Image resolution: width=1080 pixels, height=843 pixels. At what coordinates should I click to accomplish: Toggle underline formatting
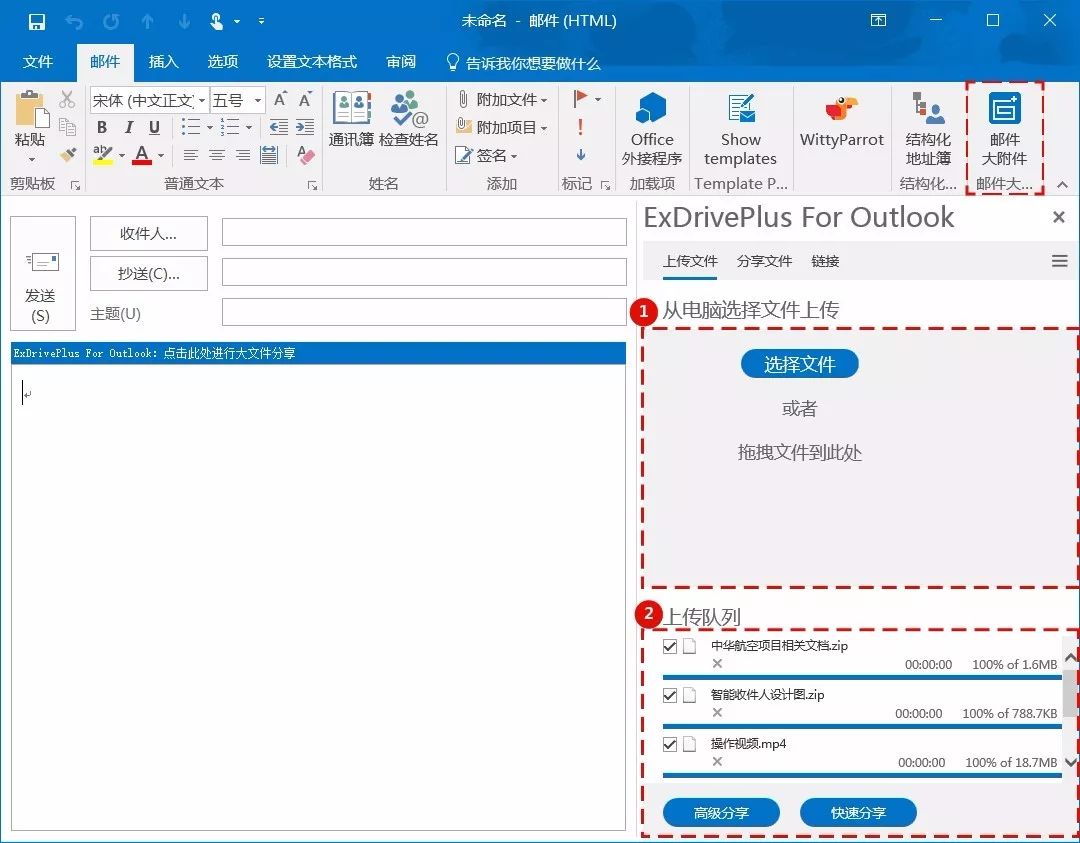pyautogui.click(x=154, y=127)
